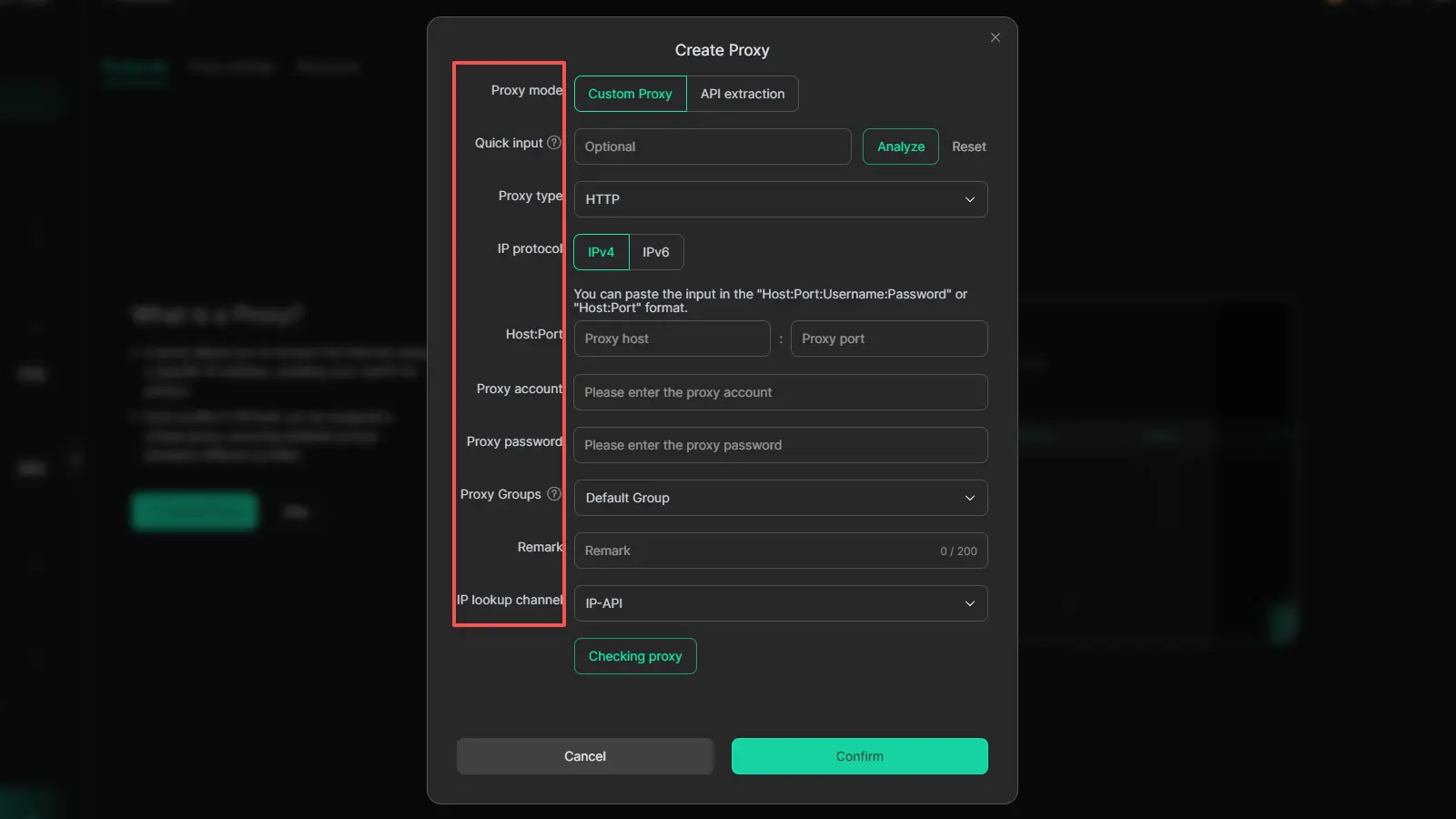Open the Proxy type HTTP dropdown
Screen dimensions: 1456x819
pyautogui.click(x=780, y=199)
